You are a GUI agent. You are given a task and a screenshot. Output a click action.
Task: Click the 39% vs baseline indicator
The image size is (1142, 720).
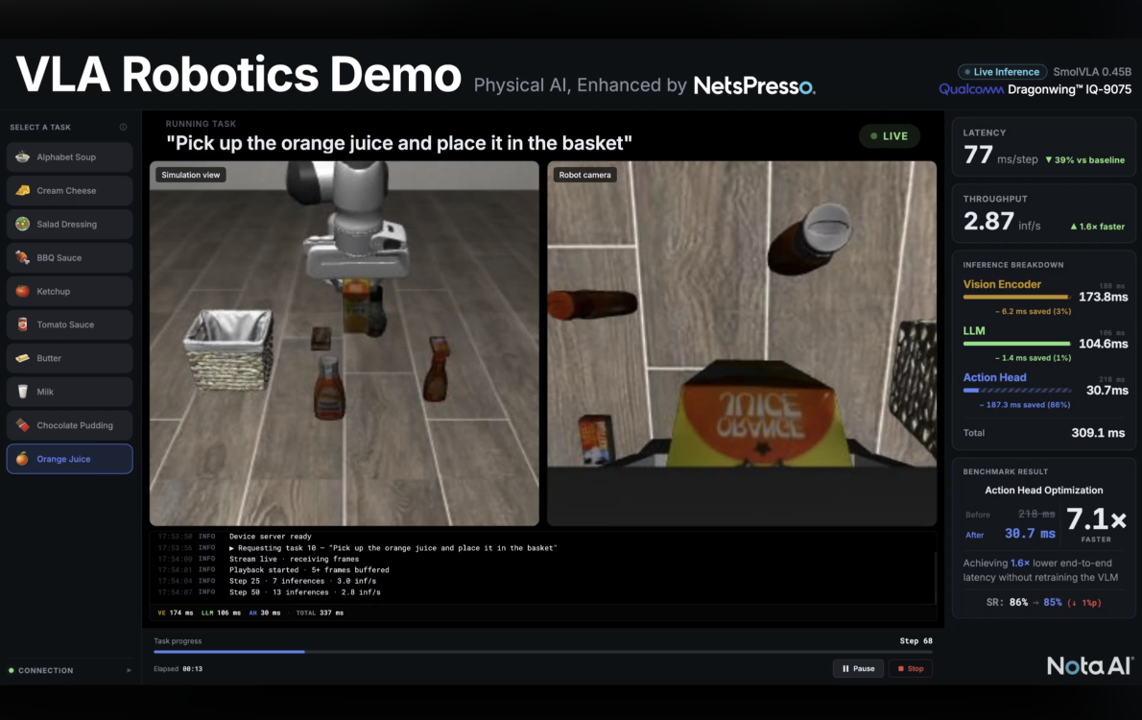[x=1084, y=160]
